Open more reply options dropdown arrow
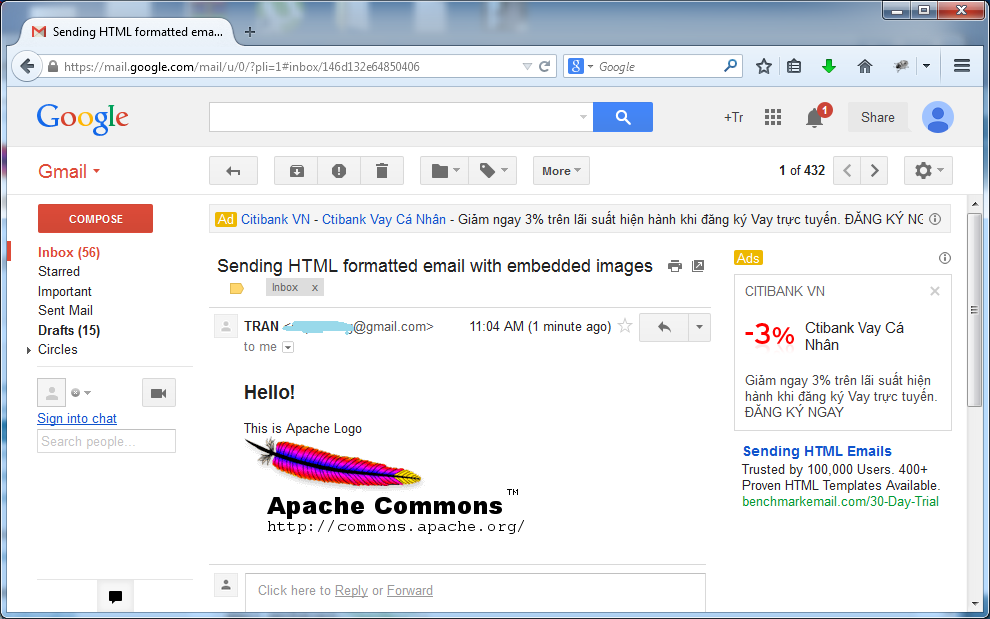Screen dimensions: 990x619 (699, 327)
